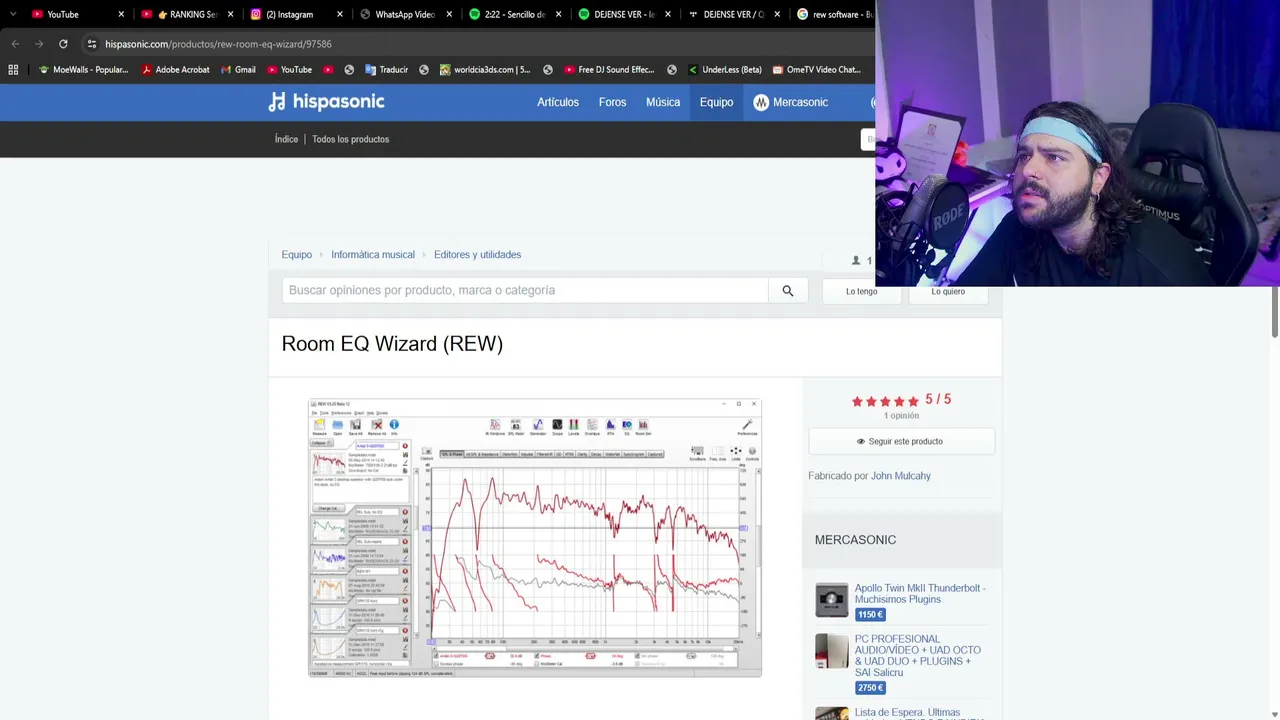The width and height of the screenshot is (1280, 720).
Task: Open the PC PROFESIONAL AUDIO/VIDEO listing
Action: (x=918, y=656)
